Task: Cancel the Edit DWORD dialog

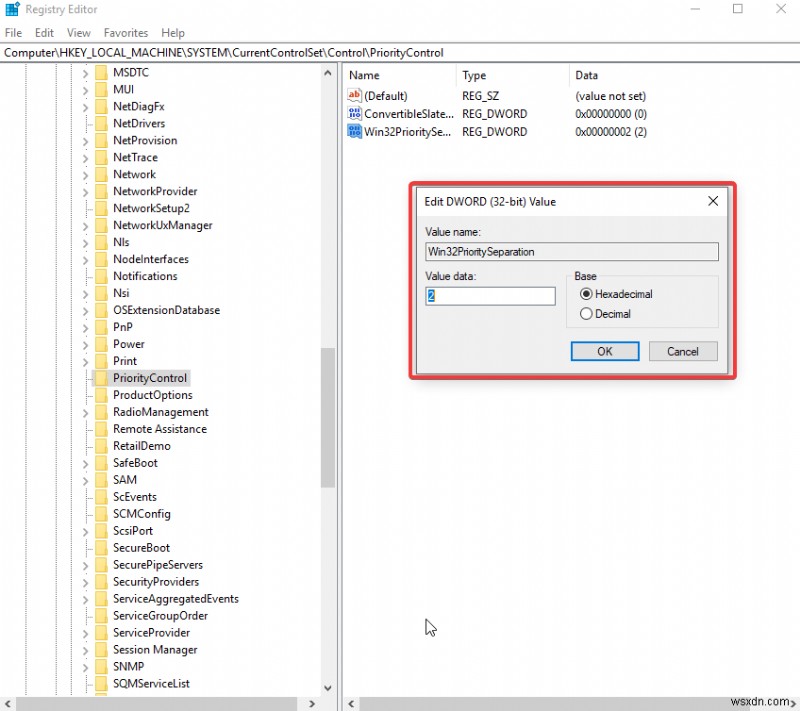Action: (x=683, y=351)
